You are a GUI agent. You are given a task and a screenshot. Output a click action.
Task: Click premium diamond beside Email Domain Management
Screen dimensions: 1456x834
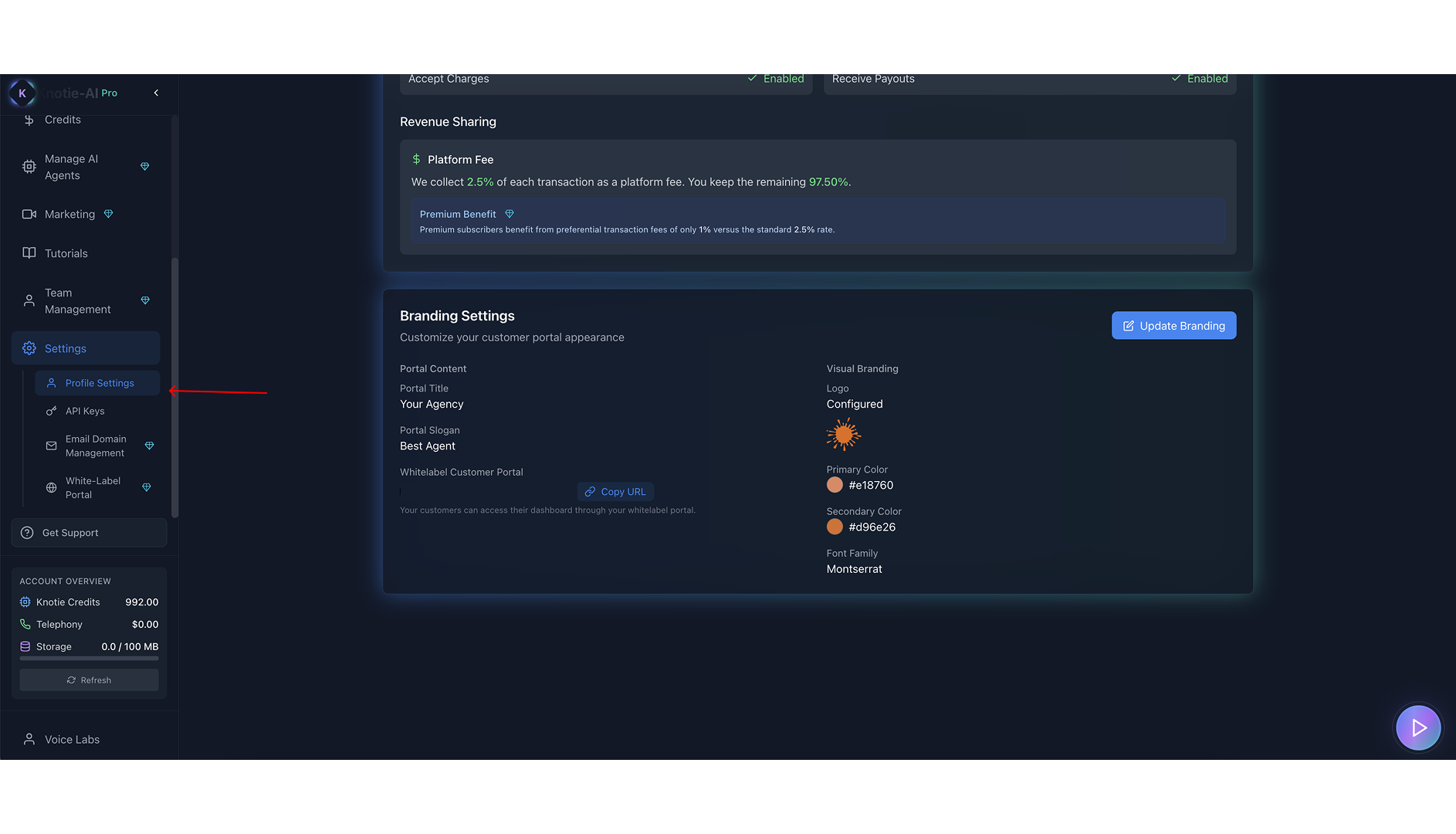point(150,446)
